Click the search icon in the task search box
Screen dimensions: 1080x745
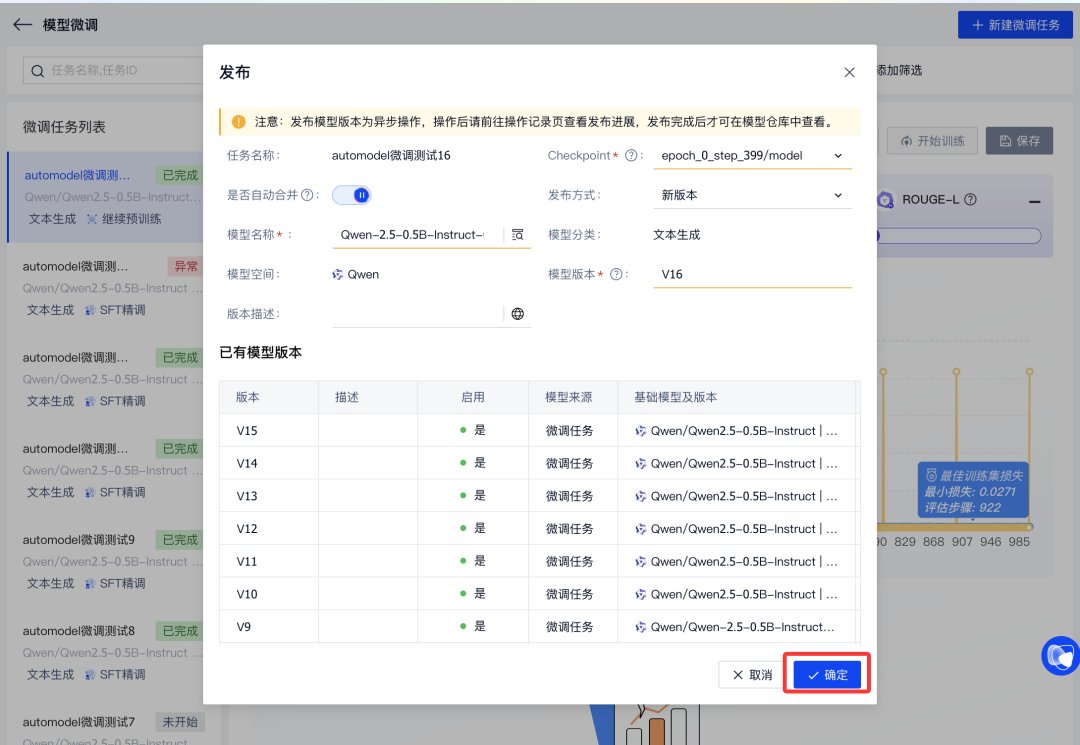37,71
